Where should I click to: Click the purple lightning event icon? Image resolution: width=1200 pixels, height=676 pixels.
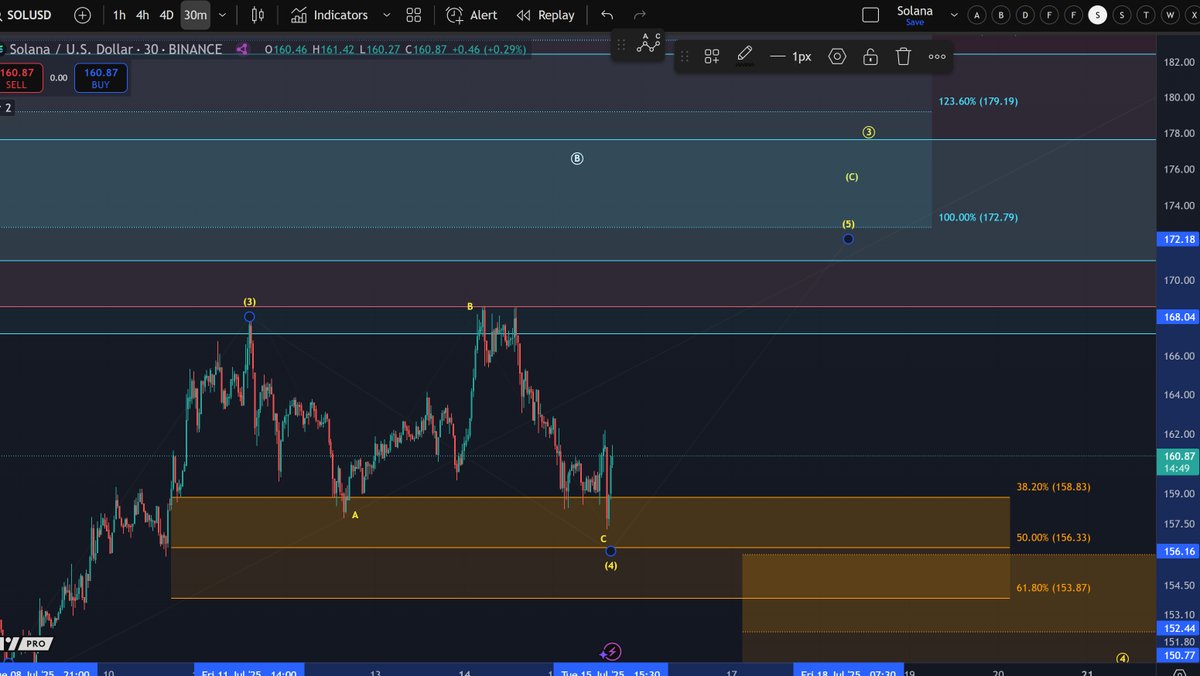tap(612, 652)
